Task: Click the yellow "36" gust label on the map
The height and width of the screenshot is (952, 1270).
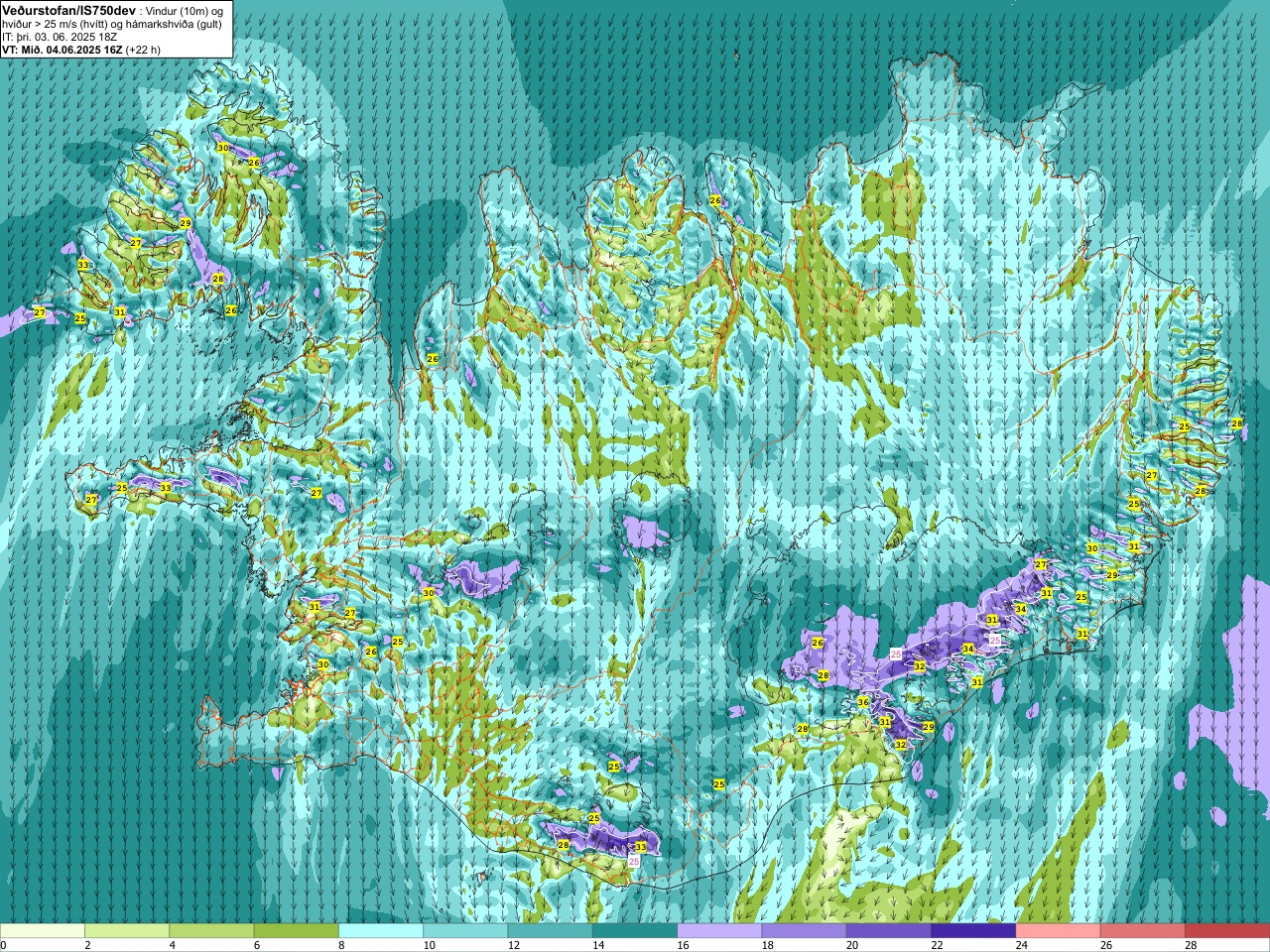Action: coord(863,702)
